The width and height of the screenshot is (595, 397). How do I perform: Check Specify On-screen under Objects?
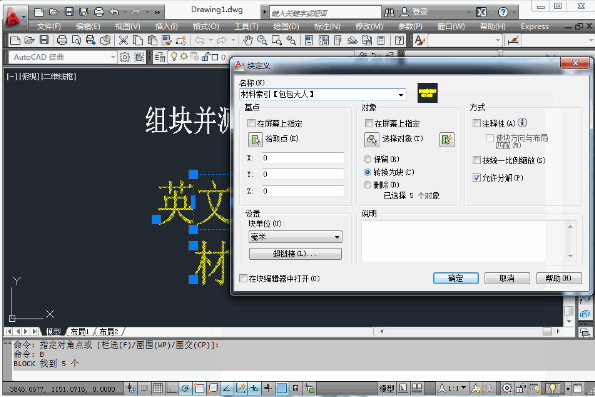point(368,123)
